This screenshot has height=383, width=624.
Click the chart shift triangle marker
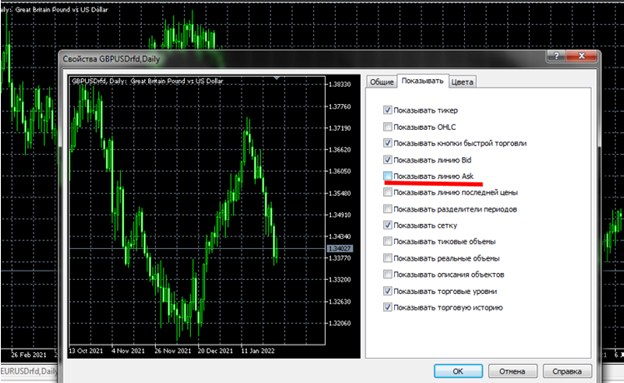click(277, 78)
